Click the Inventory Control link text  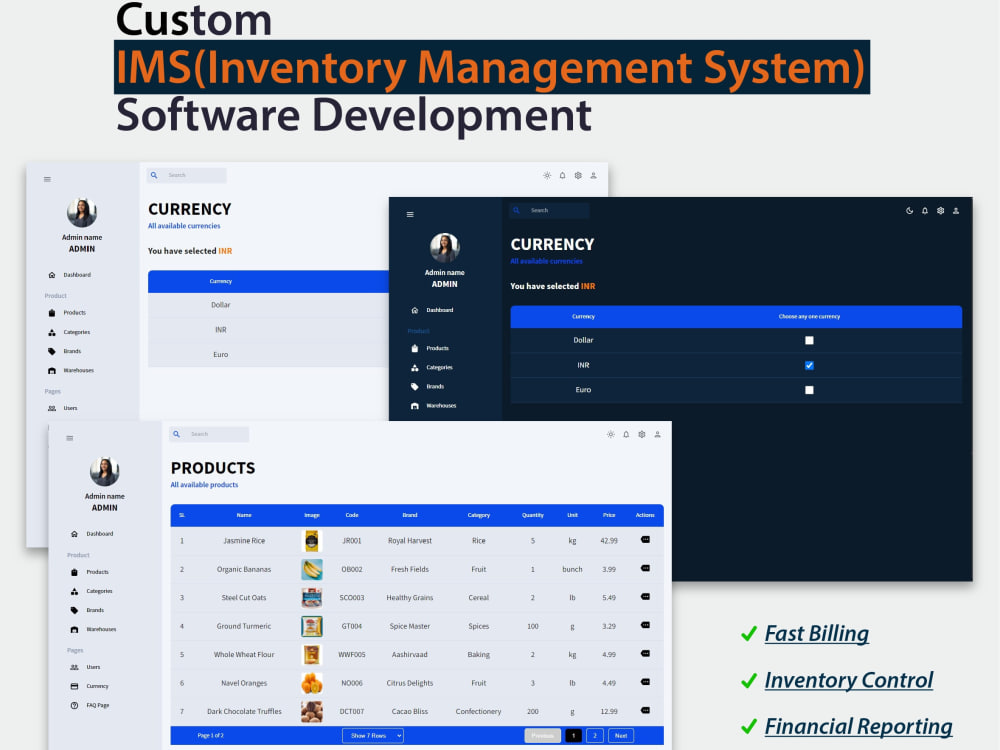tap(848, 680)
